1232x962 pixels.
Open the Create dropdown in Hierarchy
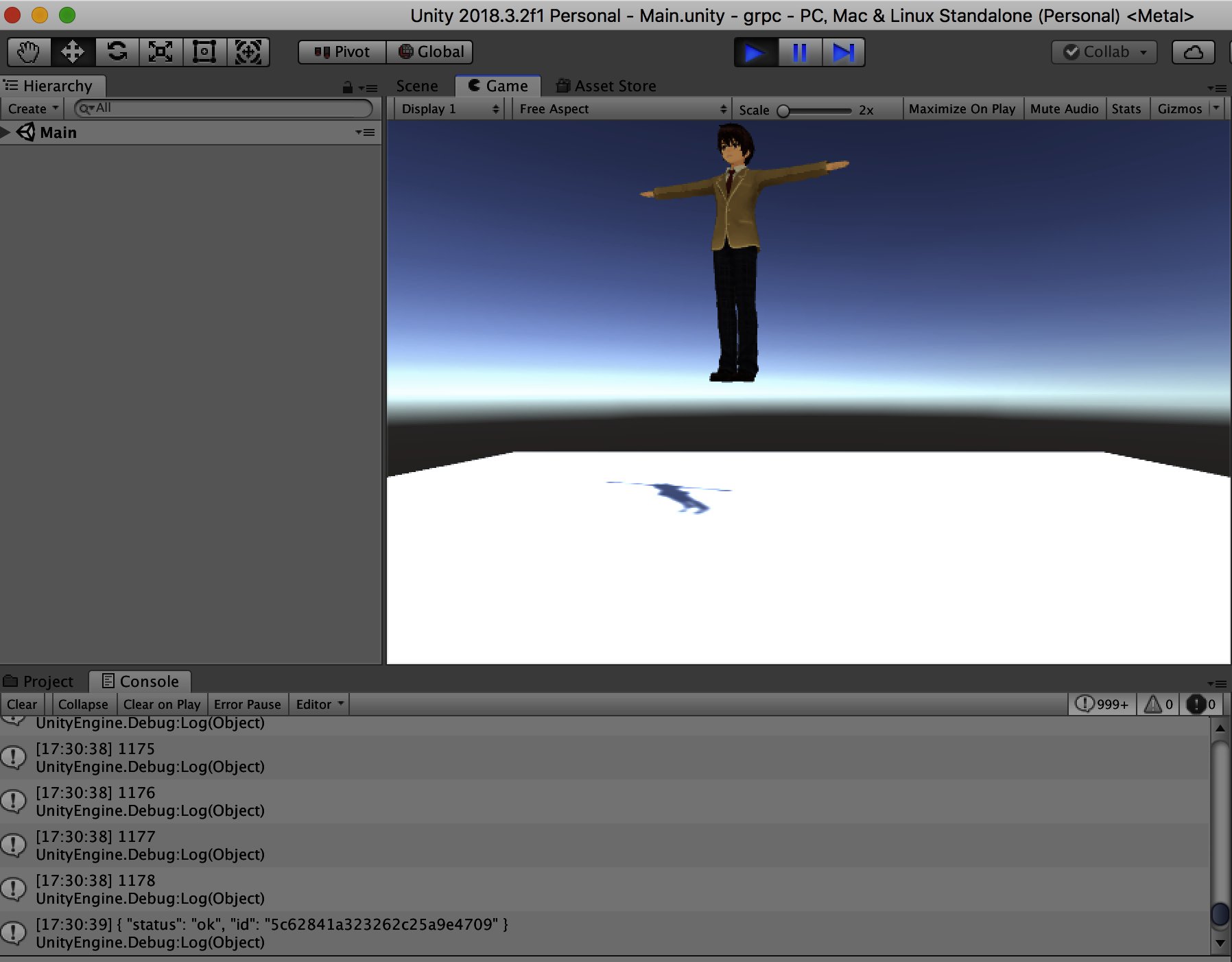pos(32,108)
